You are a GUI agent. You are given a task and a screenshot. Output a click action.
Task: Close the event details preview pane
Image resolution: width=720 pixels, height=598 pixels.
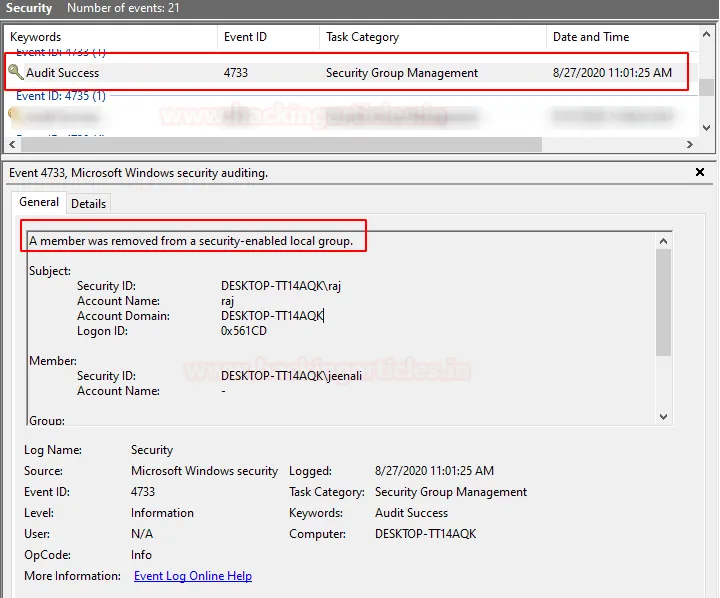point(700,172)
